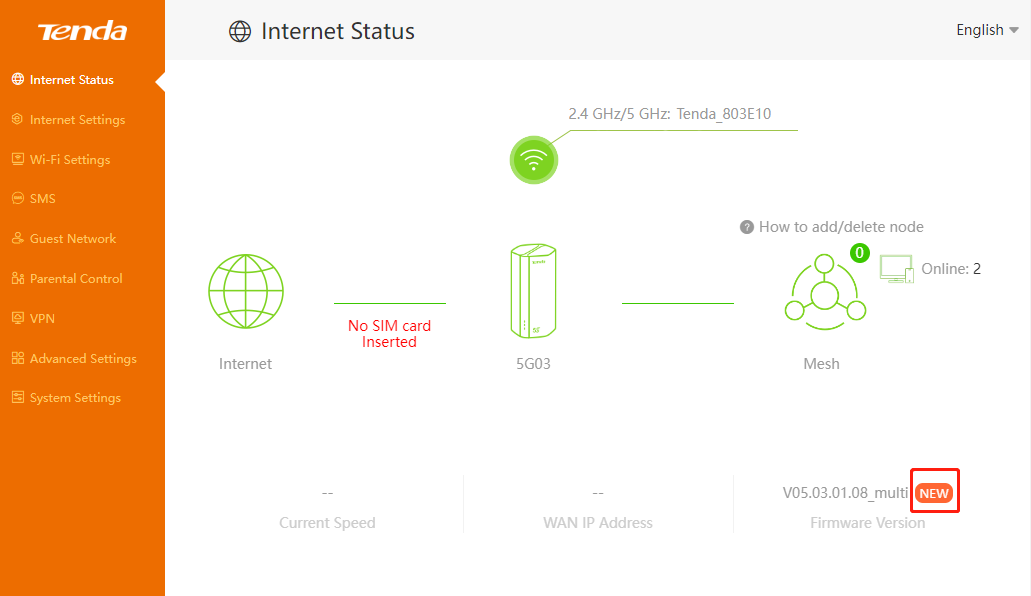Screen dimensions: 1031x596
Task: Open System Settings menu item
Action: pos(75,398)
